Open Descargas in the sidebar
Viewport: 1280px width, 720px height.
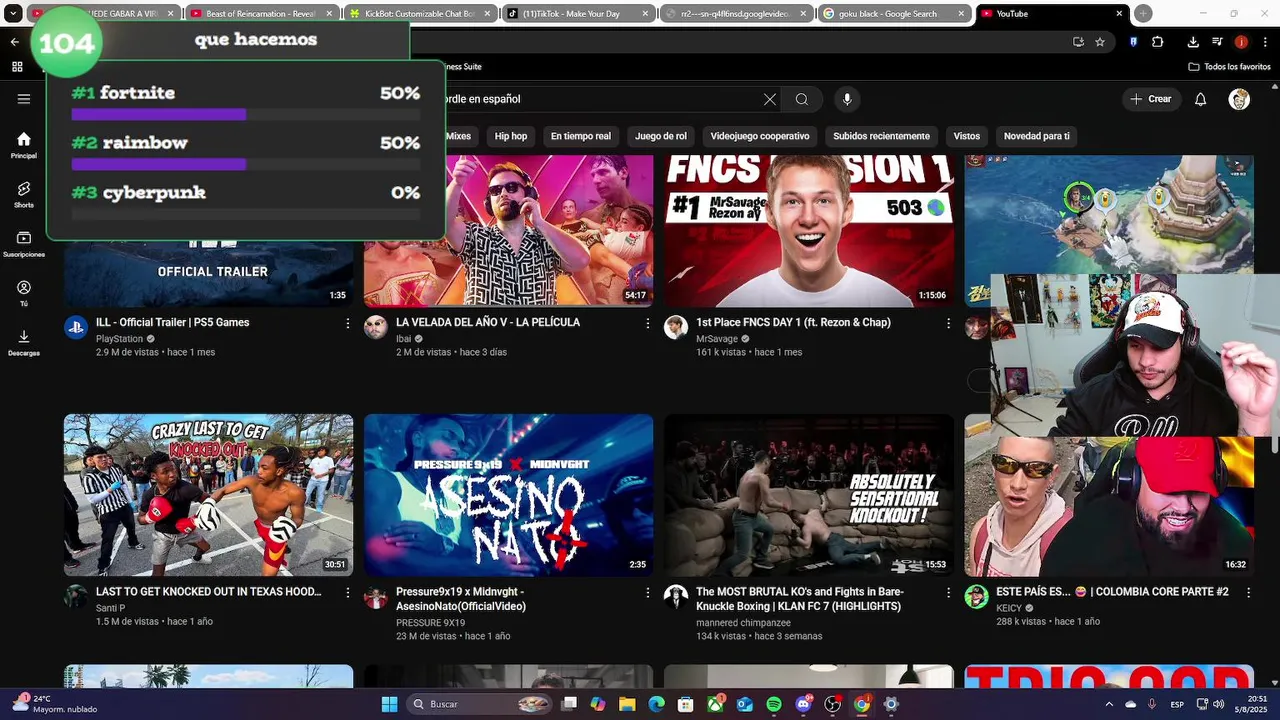24,343
